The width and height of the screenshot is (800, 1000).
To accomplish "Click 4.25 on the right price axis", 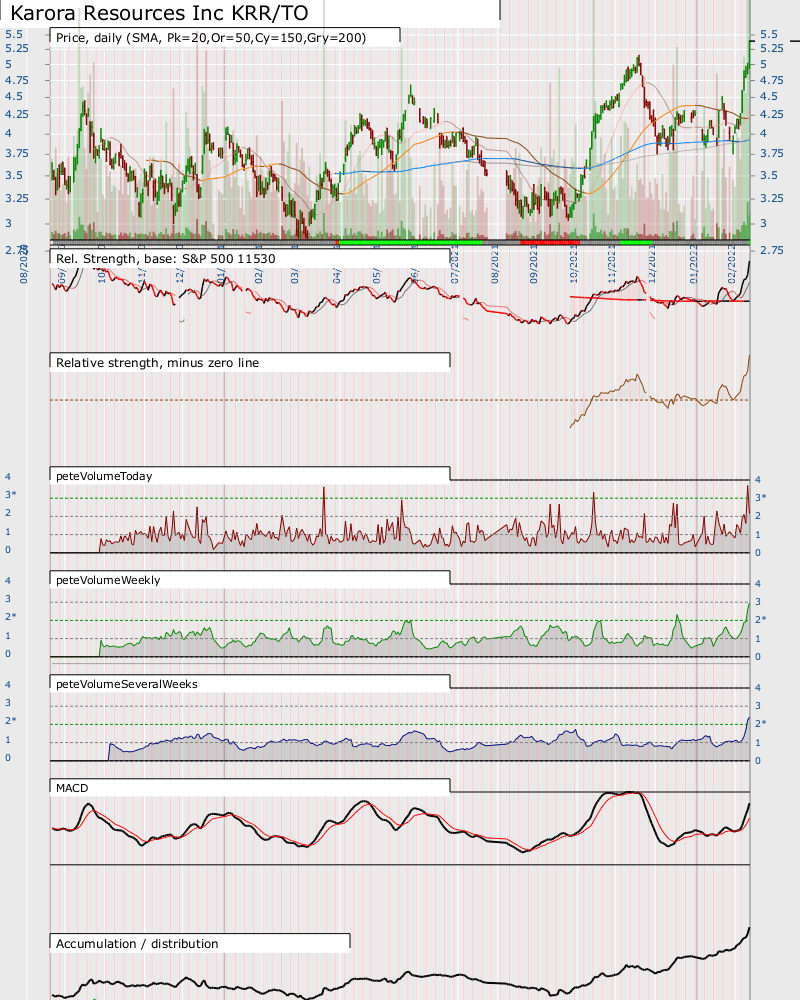I will 772,115.
